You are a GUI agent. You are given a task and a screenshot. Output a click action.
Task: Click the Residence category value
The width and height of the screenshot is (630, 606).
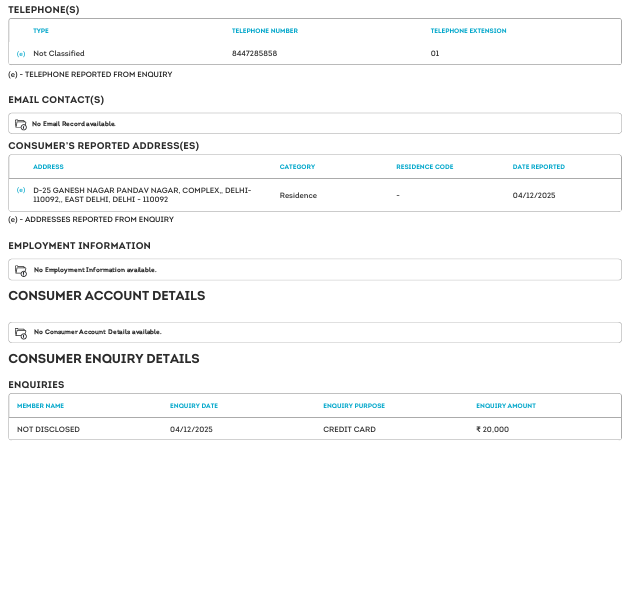(298, 196)
